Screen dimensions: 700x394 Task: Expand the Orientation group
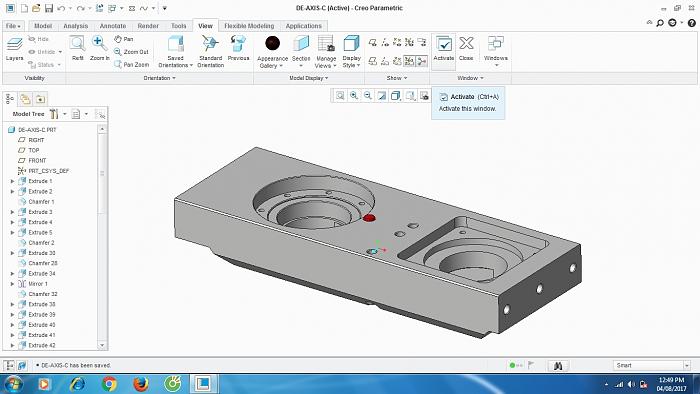pos(159,78)
